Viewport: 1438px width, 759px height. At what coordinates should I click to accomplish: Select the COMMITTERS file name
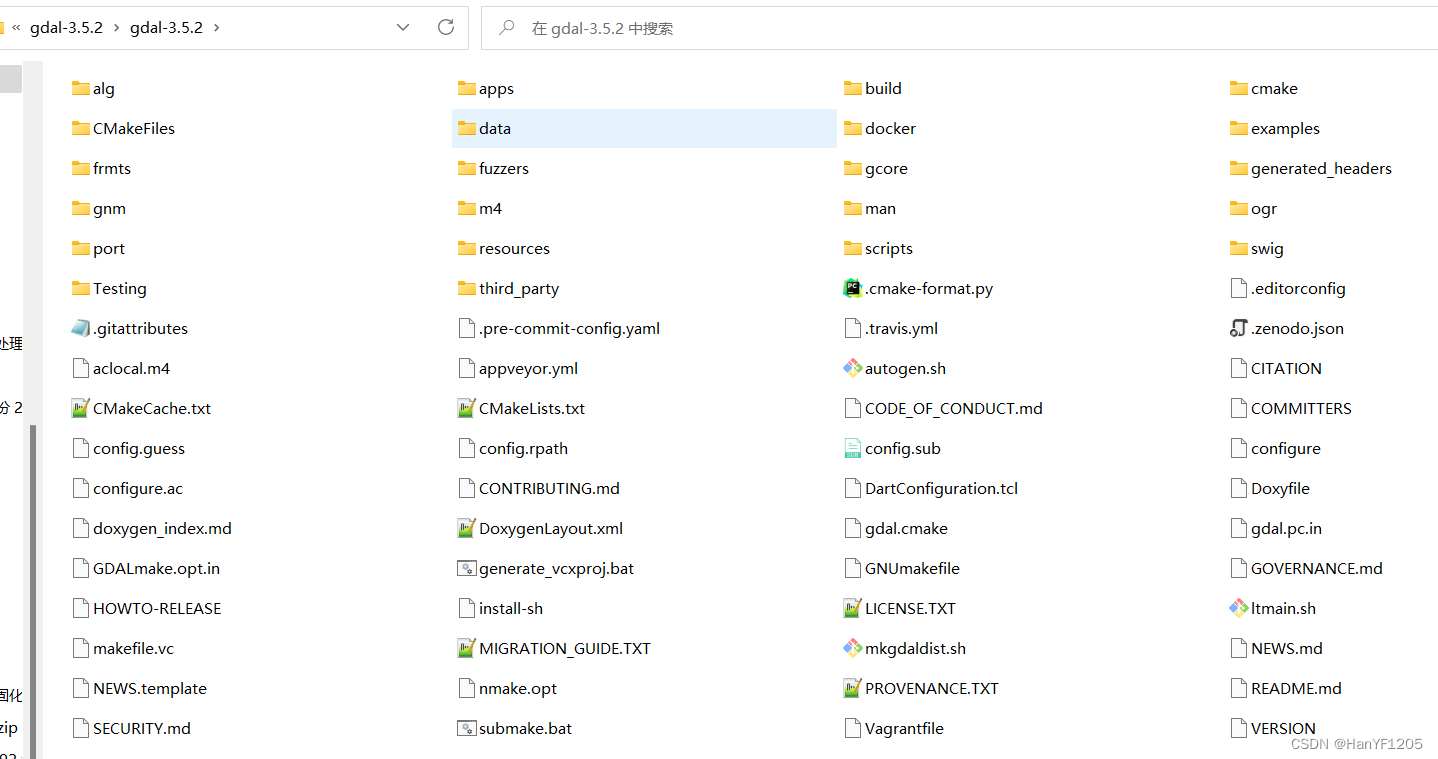pos(1301,408)
